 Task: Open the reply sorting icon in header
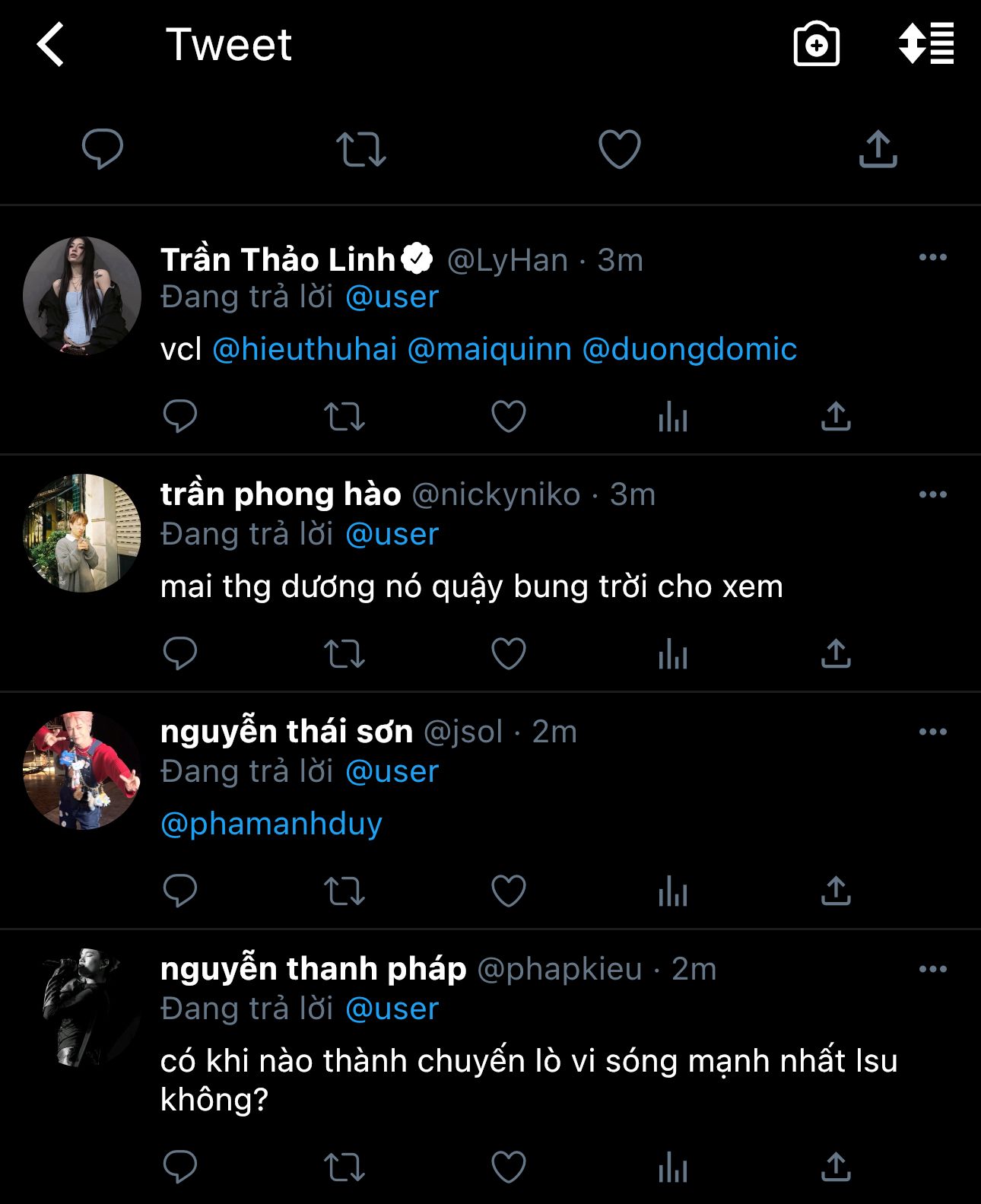click(925, 44)
